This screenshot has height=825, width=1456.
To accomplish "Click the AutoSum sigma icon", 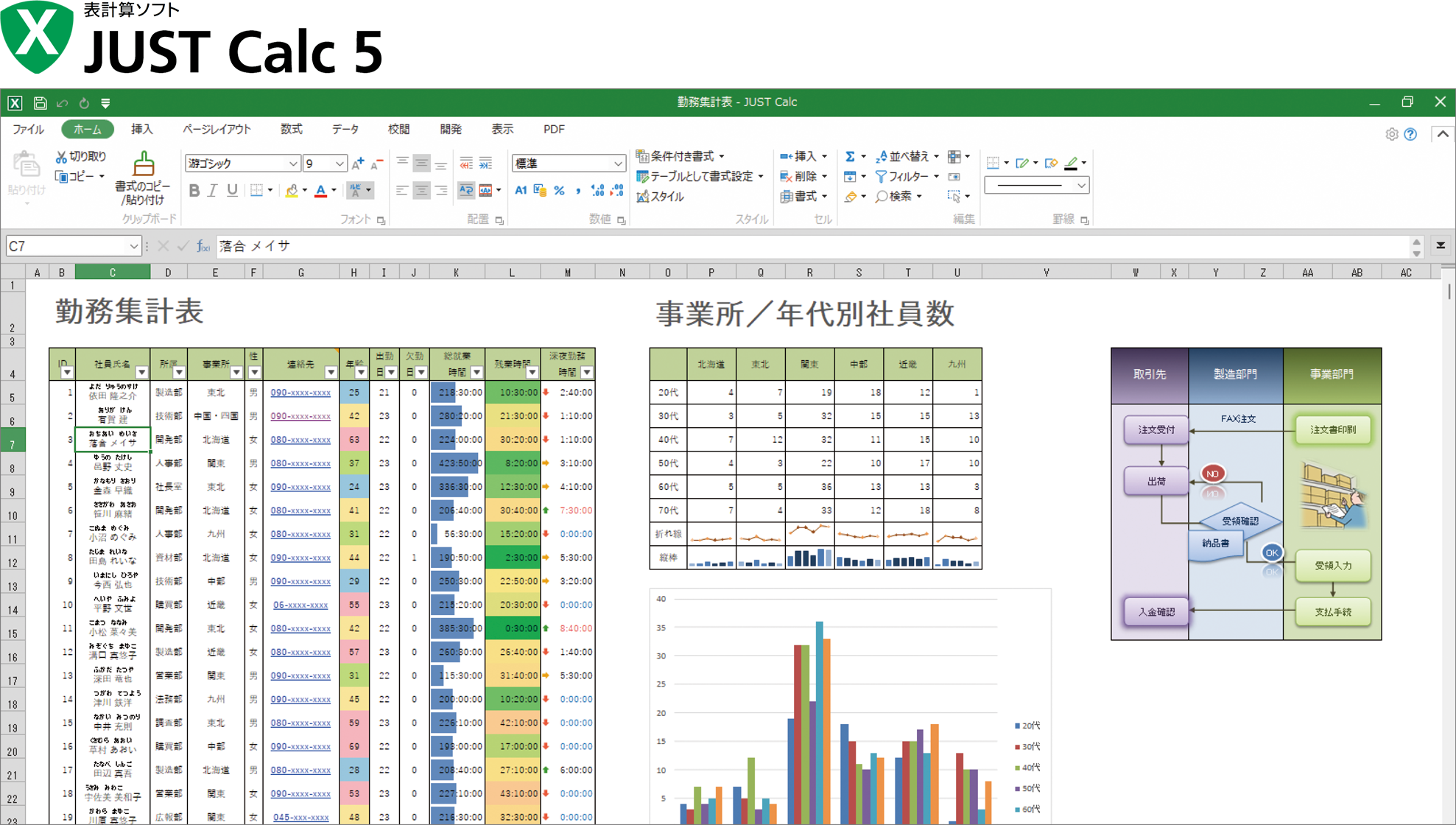I will pyautogui.click(x=850, y=156).
